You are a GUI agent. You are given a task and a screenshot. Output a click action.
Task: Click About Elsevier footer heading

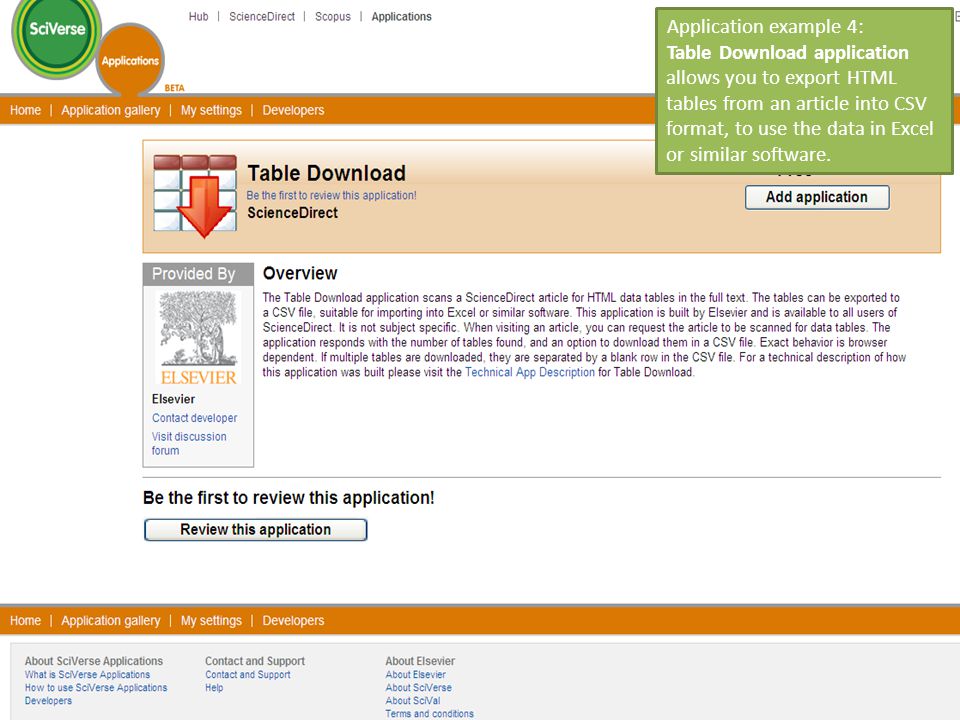point(420,661)
